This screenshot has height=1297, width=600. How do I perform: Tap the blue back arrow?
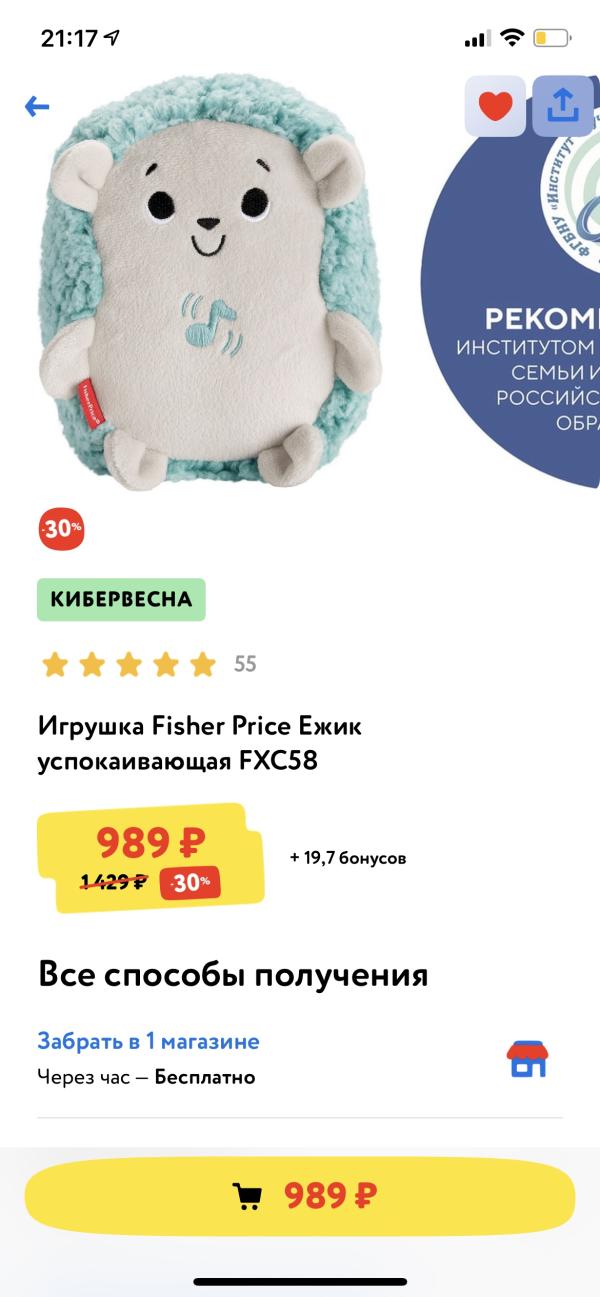(x=37, y=106)
